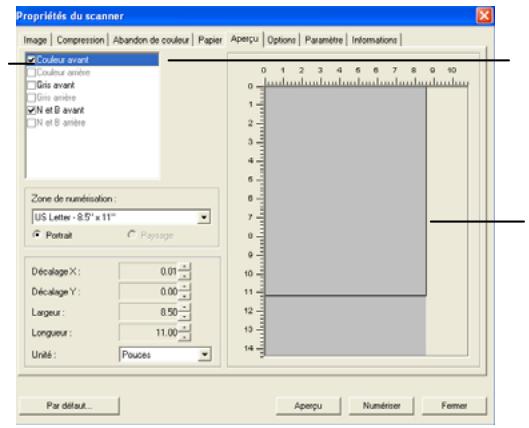Open the Unité dropdown showing Pouces
Screen dimensions: 529x428
204,354
